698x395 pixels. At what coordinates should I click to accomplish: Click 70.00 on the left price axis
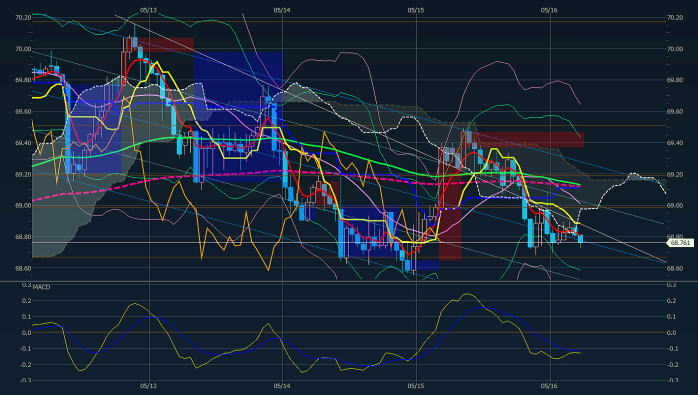(x=23, y=49)
